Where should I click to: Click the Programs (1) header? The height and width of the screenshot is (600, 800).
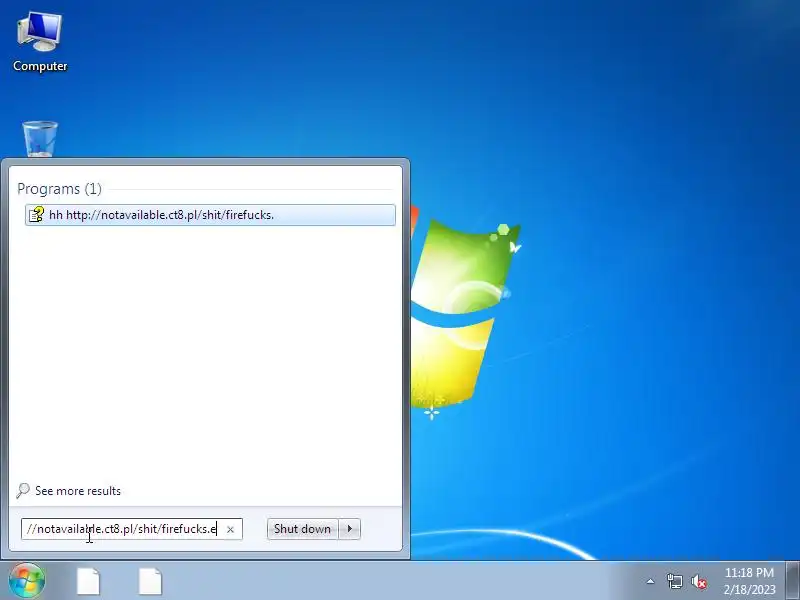[x=59, y=189]
